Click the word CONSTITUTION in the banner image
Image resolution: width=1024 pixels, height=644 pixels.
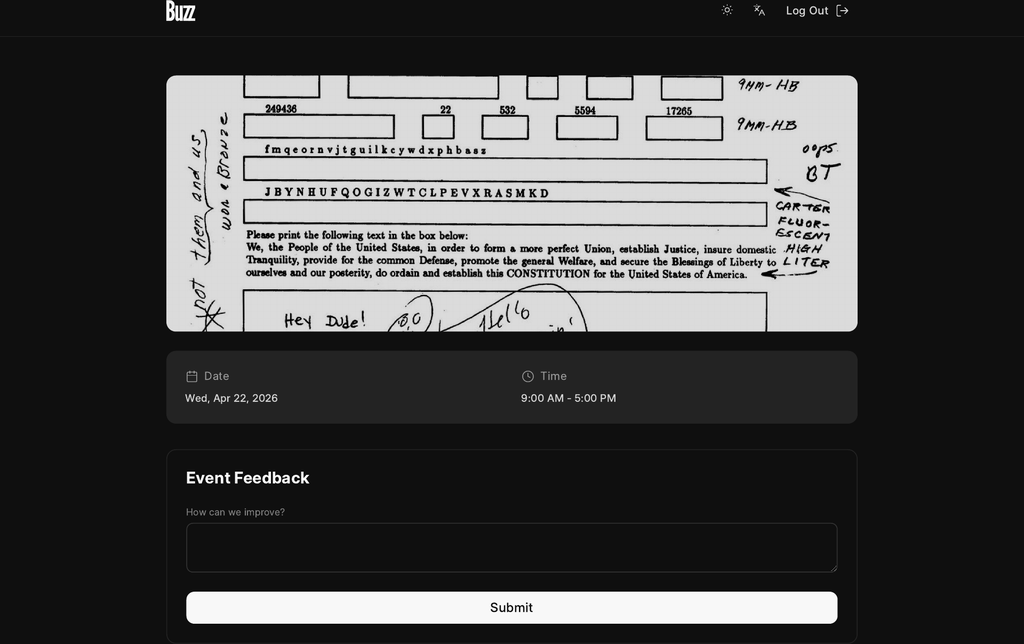click(x=548, y=274)
